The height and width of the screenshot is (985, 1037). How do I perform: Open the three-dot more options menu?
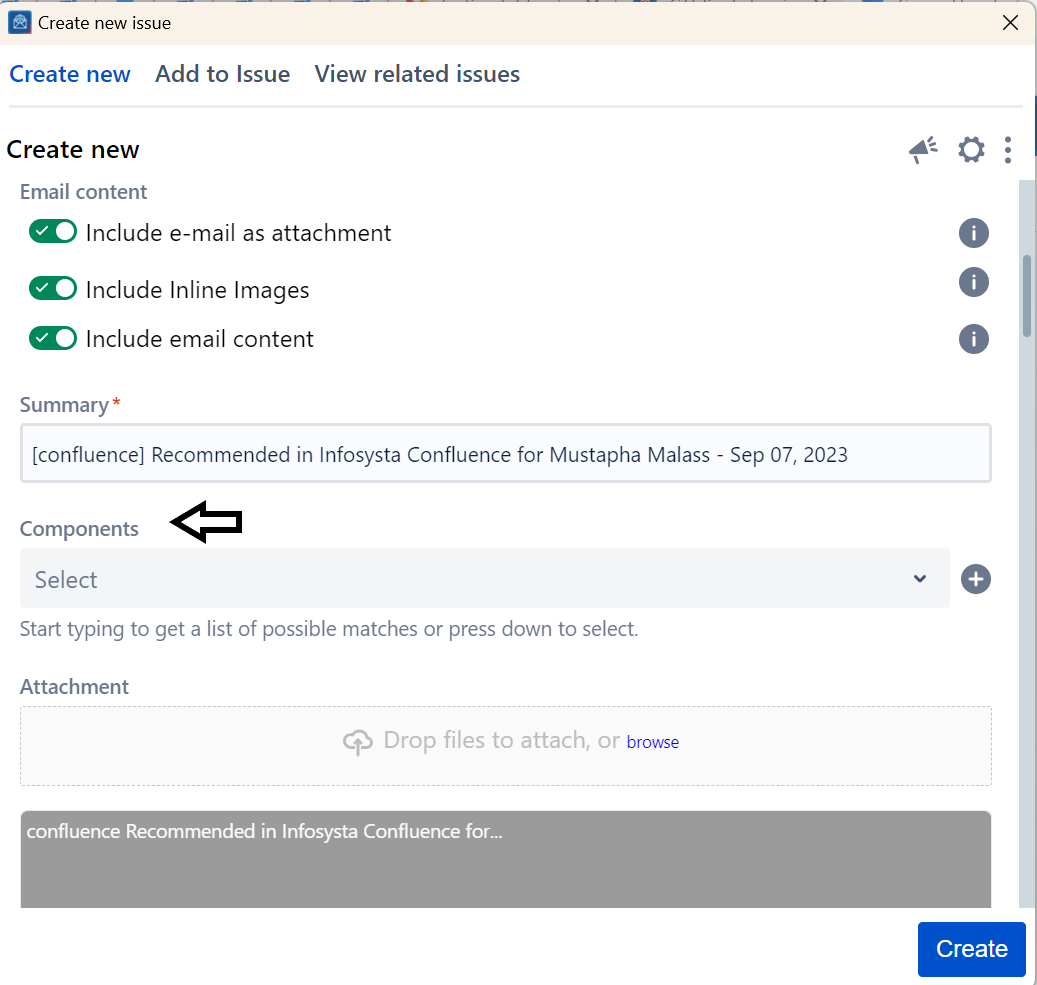1008,150
